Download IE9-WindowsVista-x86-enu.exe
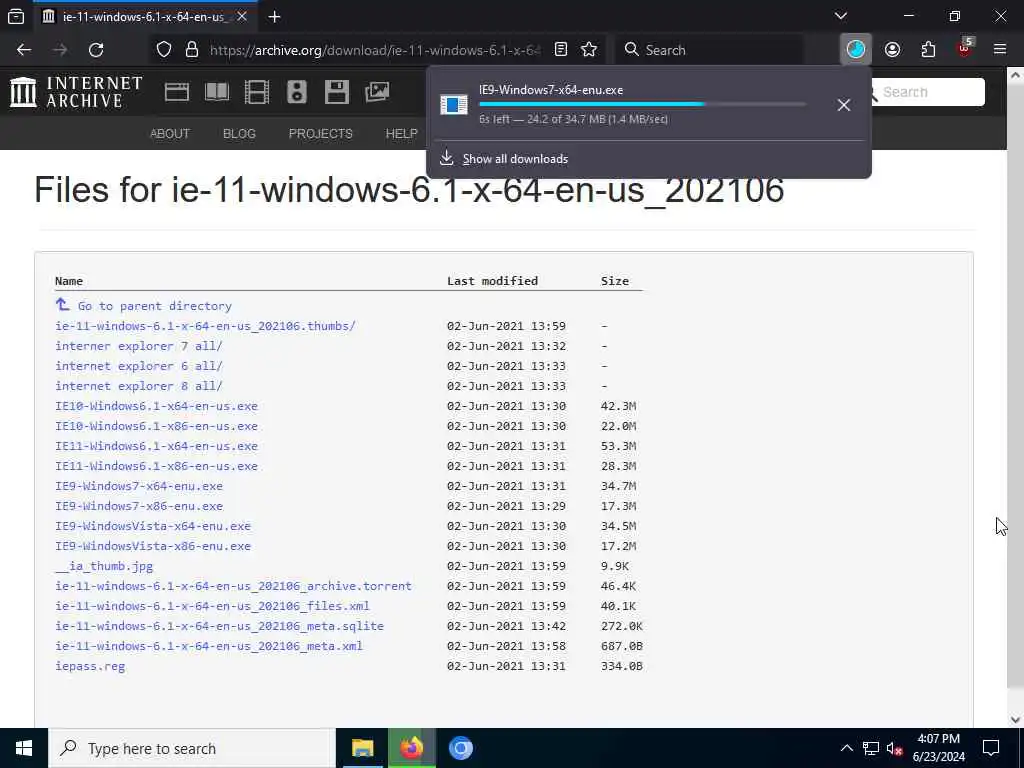 coord(153,546)
